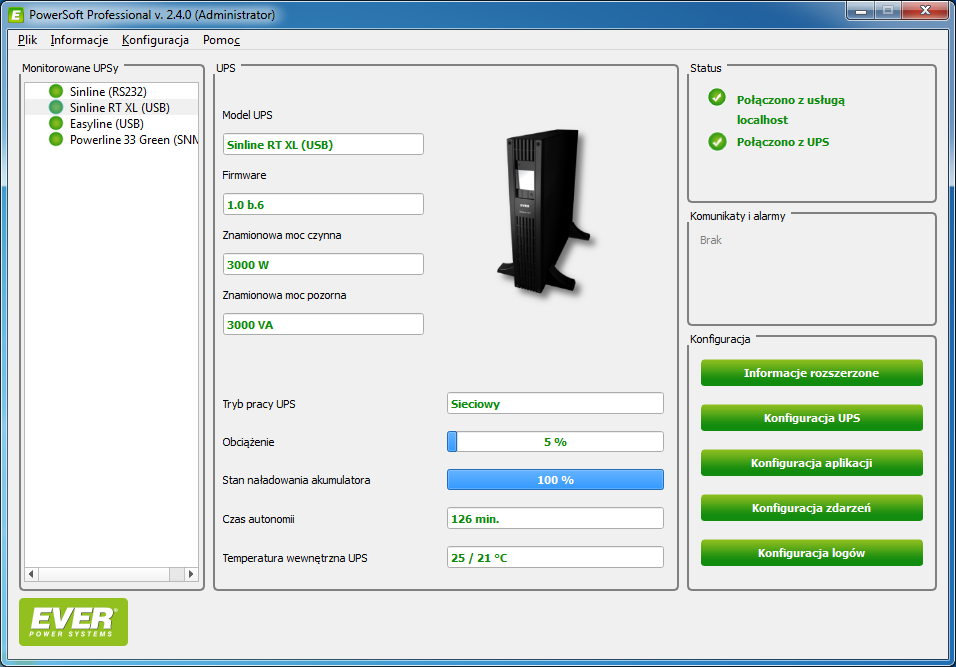Click the status dot for Powerline 33 Green
This screenshot has width=956, height=667.
click(x=56, y=139)
